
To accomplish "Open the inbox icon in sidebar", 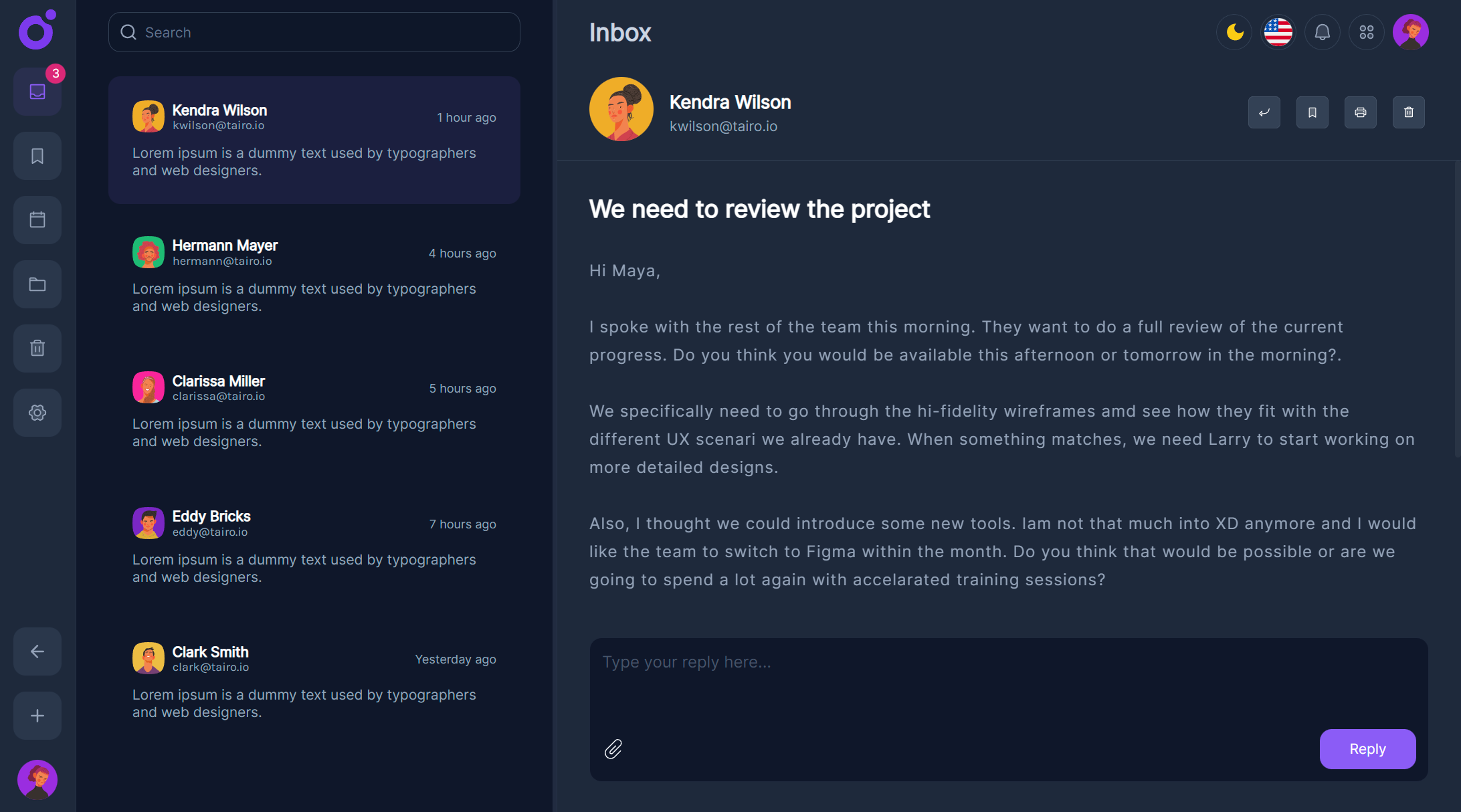I will click(37, 92).
